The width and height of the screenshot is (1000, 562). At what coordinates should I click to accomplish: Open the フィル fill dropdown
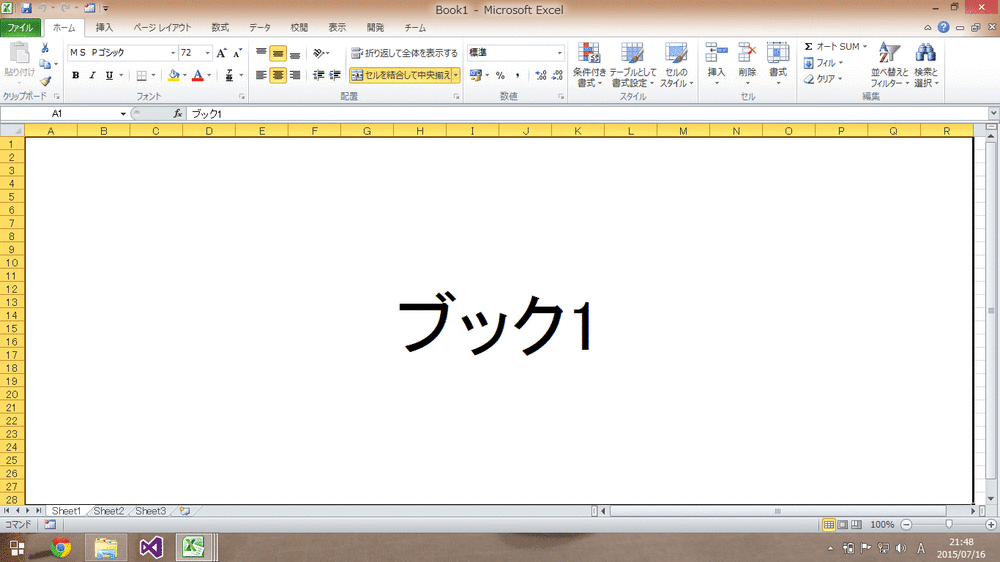[x=823, y=63]
